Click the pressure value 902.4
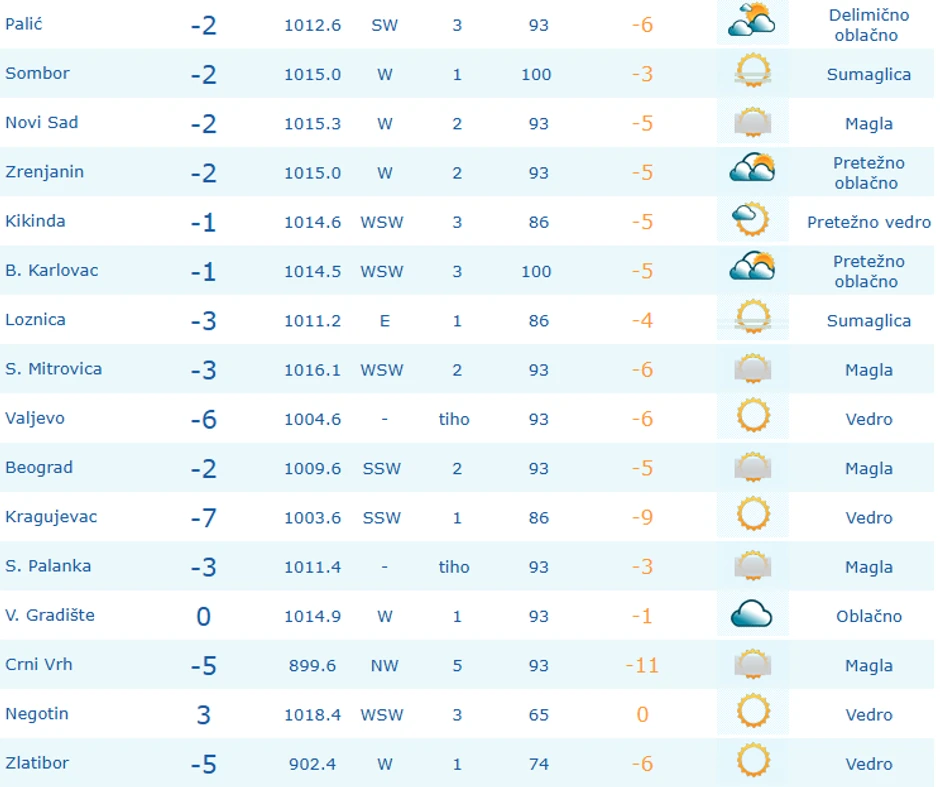 click(312, 764)
